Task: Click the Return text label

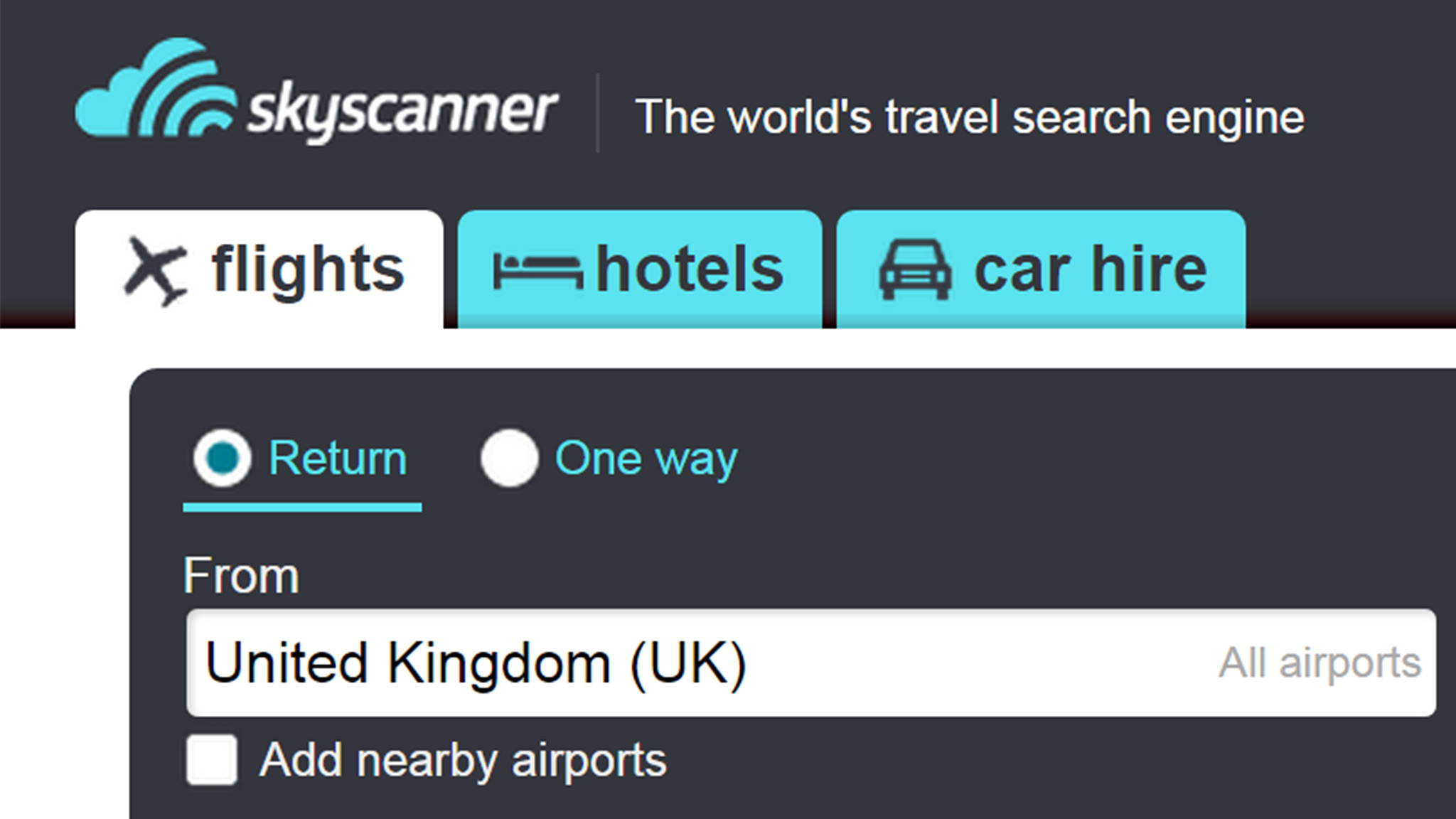Action: (338, 458)
